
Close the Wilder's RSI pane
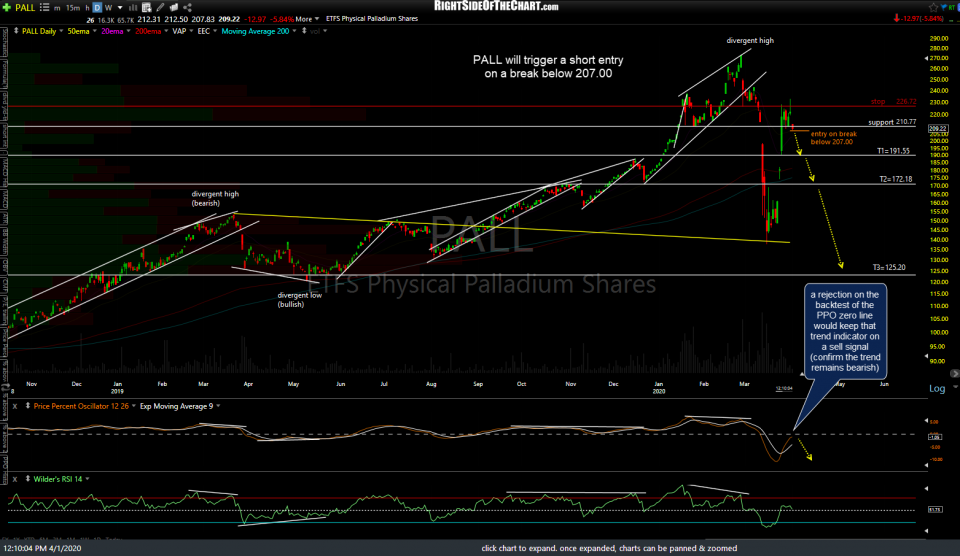[x=15, y=479]
